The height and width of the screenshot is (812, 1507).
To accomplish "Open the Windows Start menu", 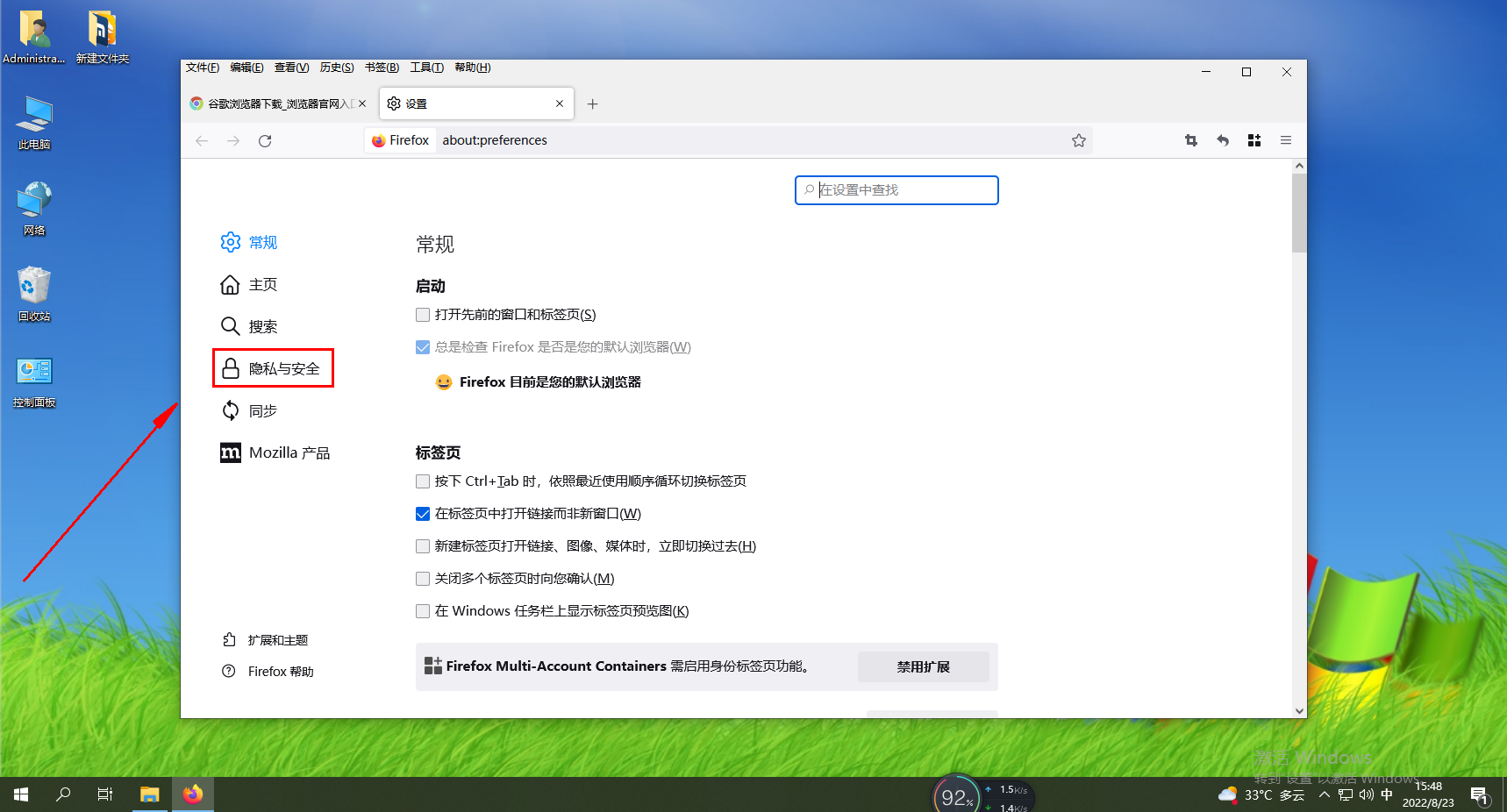I will [x=21, y=794].
